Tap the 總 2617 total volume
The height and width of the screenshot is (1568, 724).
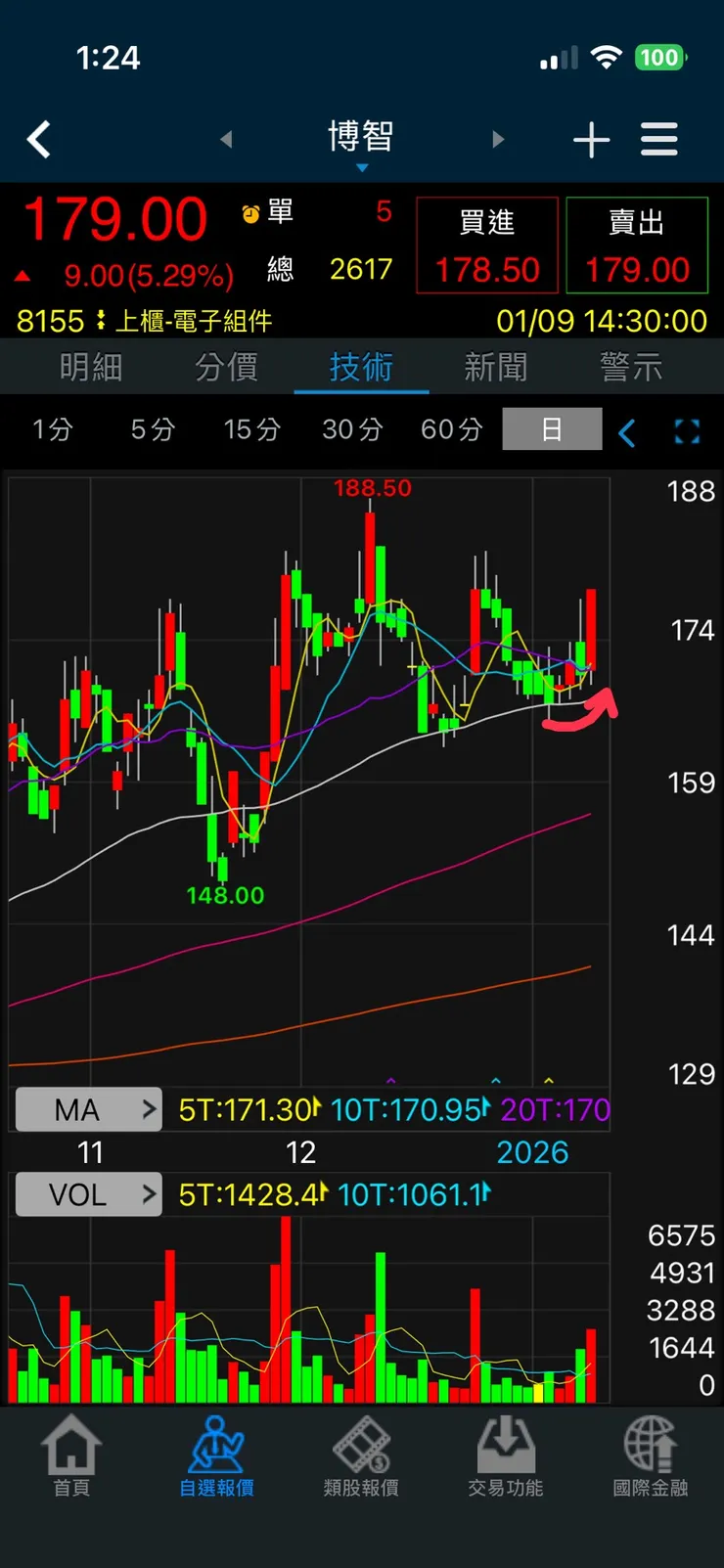point(330,269)
